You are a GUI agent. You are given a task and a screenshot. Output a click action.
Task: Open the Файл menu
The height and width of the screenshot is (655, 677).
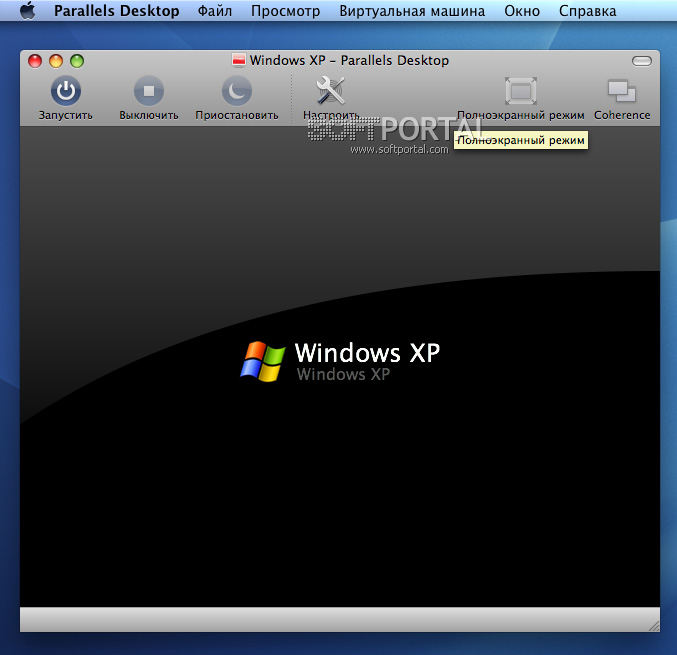(x=215, y=11)
